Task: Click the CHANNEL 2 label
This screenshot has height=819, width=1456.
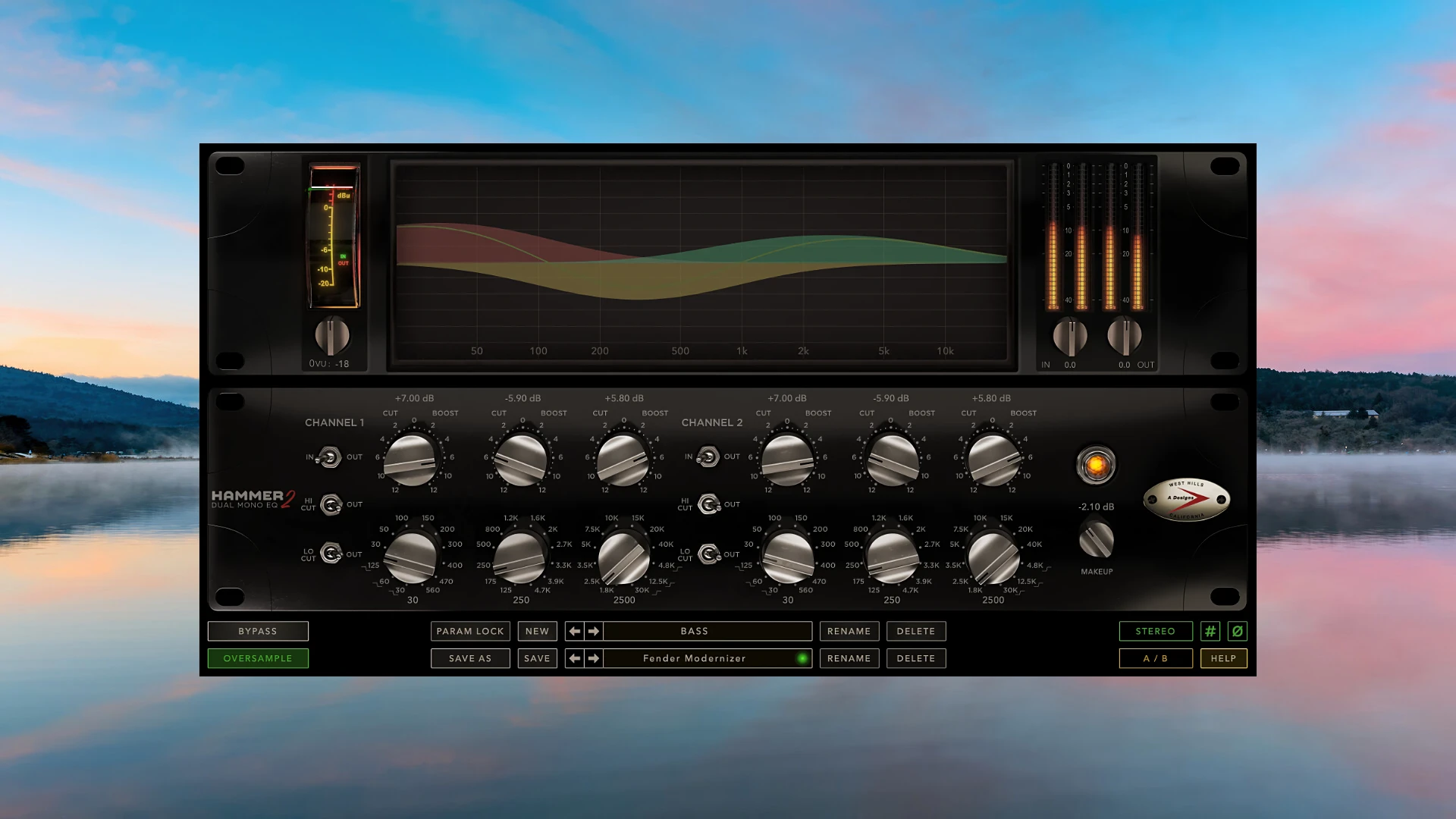Action: click(x=712, y=422)
